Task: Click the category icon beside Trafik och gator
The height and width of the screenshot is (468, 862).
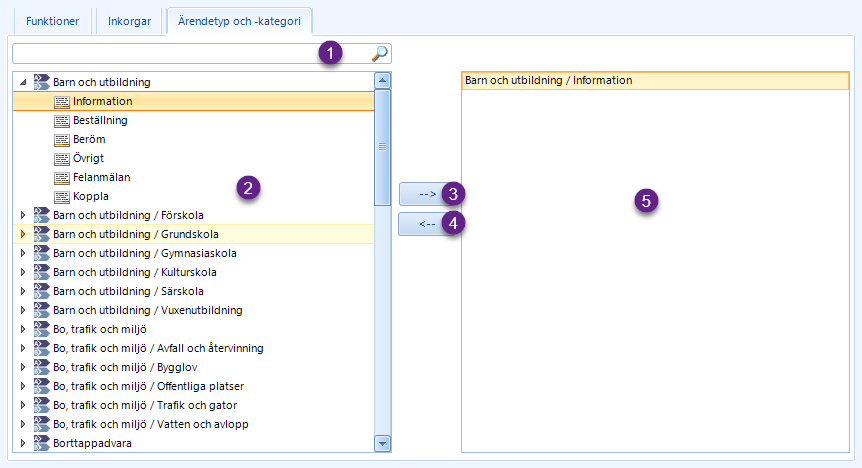Action: tap(41, 405)
